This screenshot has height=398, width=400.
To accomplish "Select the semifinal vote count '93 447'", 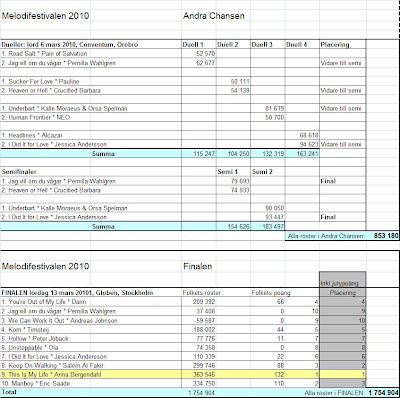I will point(275,217).
